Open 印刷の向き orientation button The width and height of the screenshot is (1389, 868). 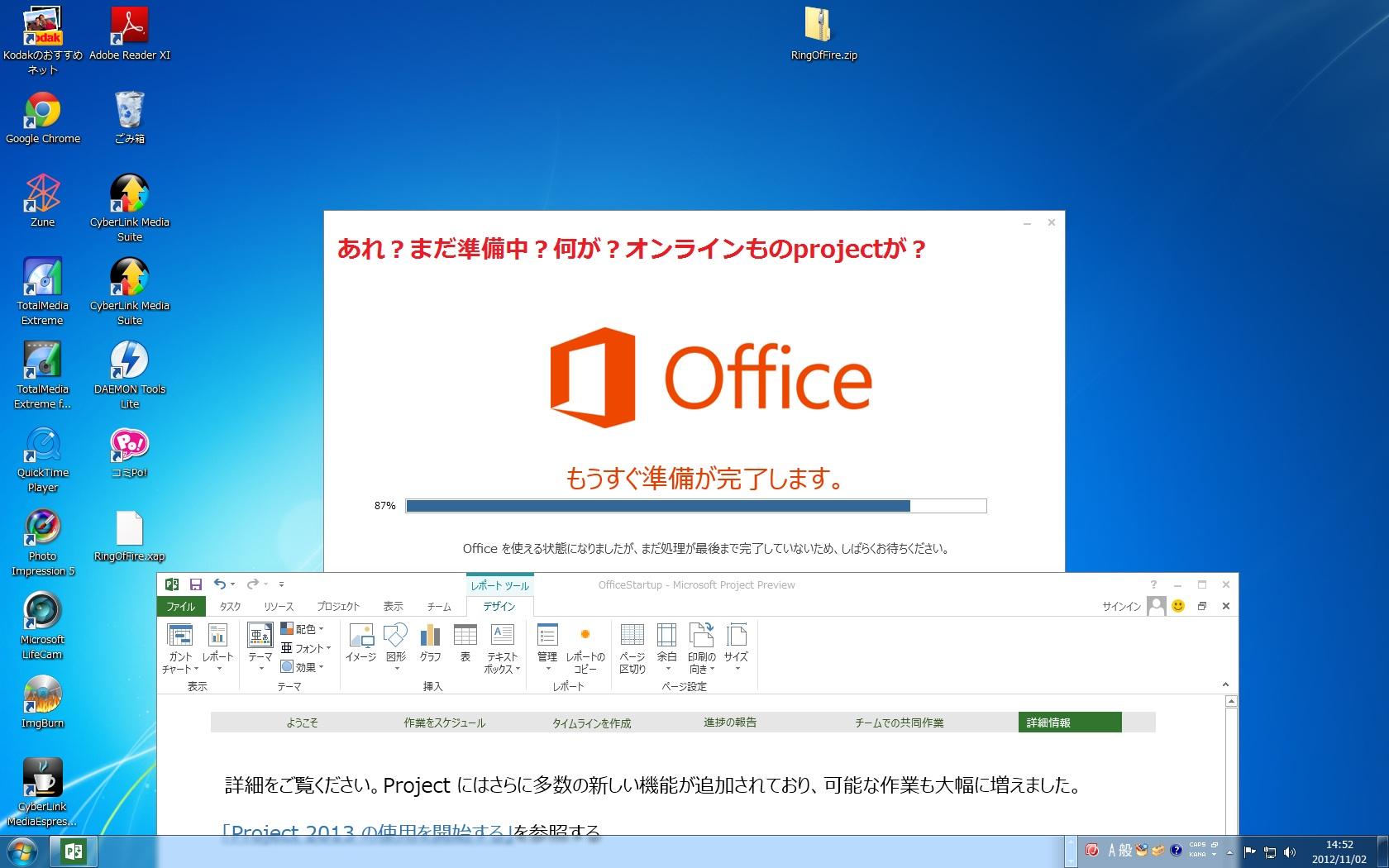click(701, 648)
